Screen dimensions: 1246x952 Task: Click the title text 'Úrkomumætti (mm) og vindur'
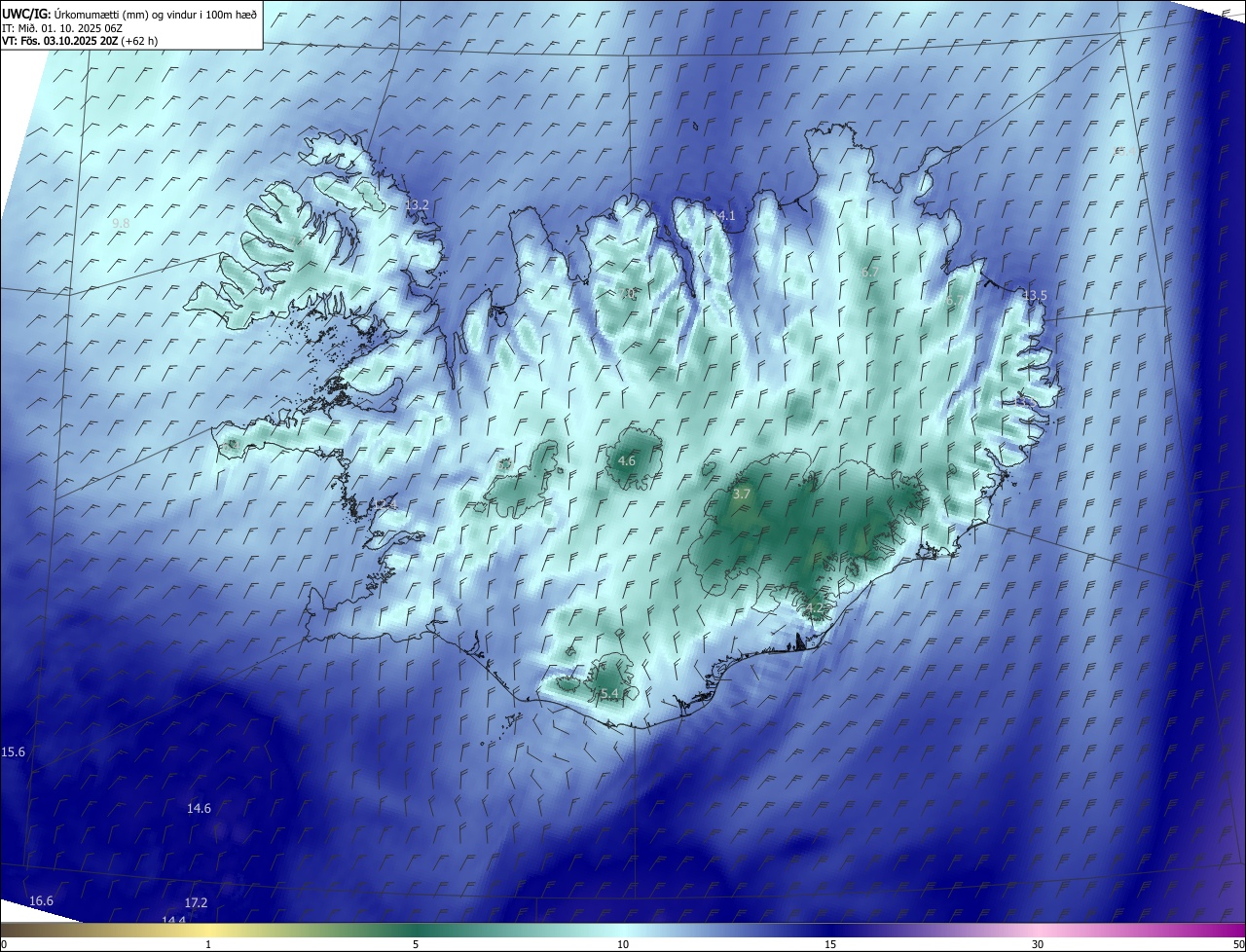coord(126,14)
